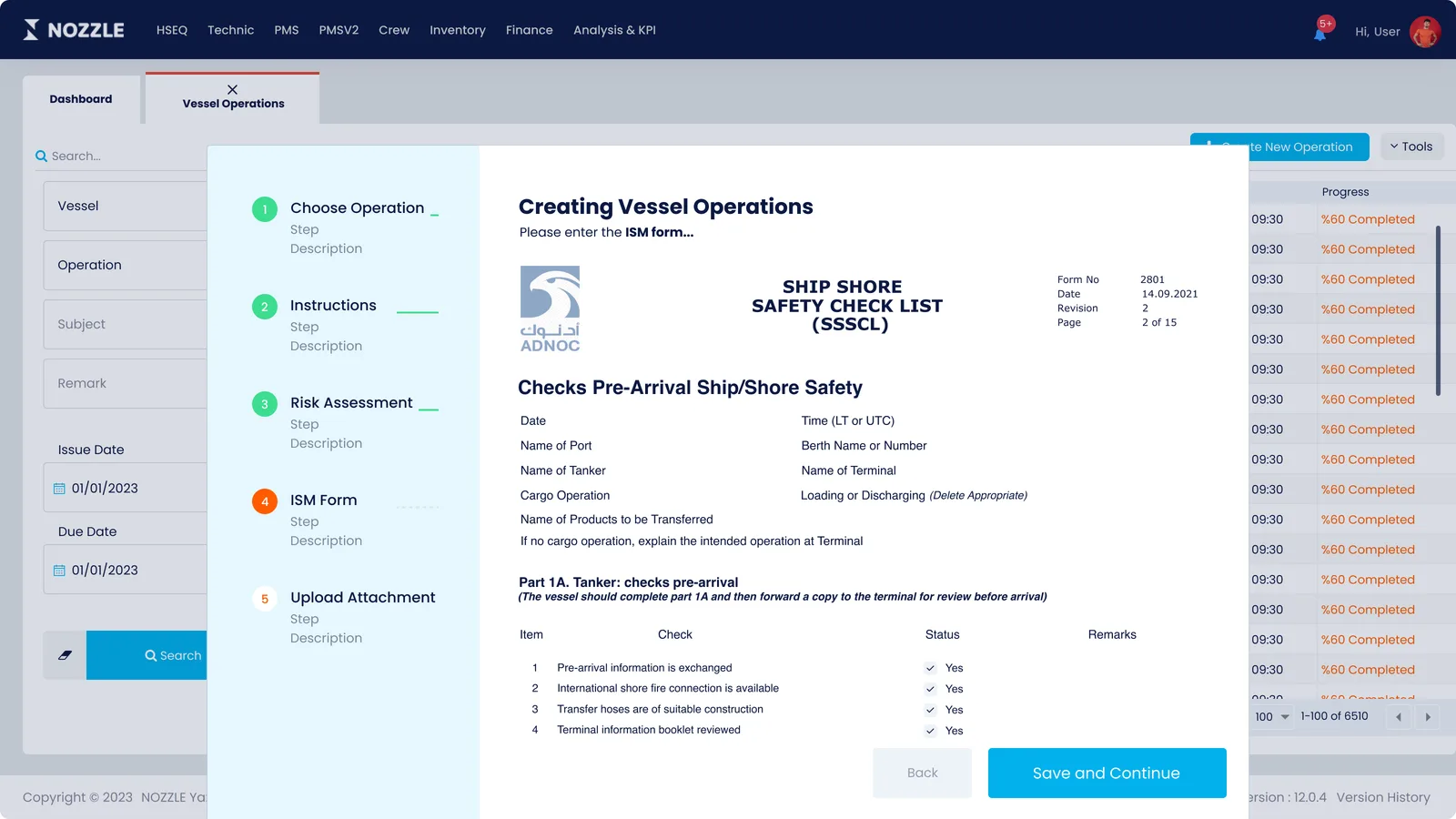
Task: Click the 'Name of Tanker' field label
Action: tap(562, 470)
